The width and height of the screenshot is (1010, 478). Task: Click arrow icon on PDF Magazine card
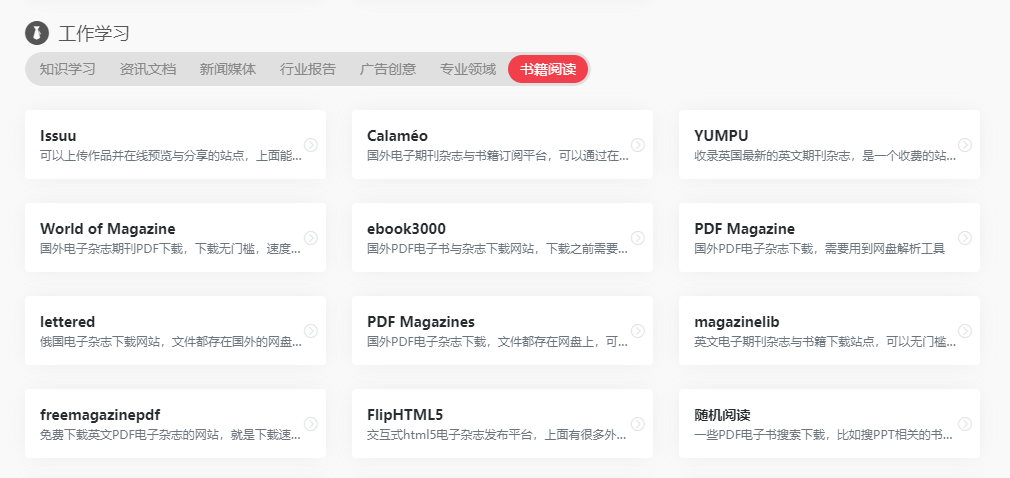(x=965, y=238)
